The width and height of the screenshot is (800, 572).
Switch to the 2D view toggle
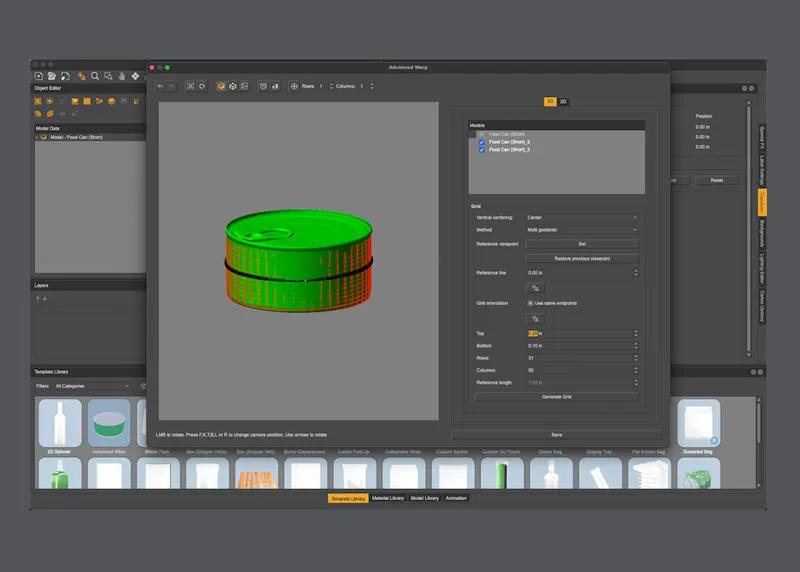click(563, 102)
